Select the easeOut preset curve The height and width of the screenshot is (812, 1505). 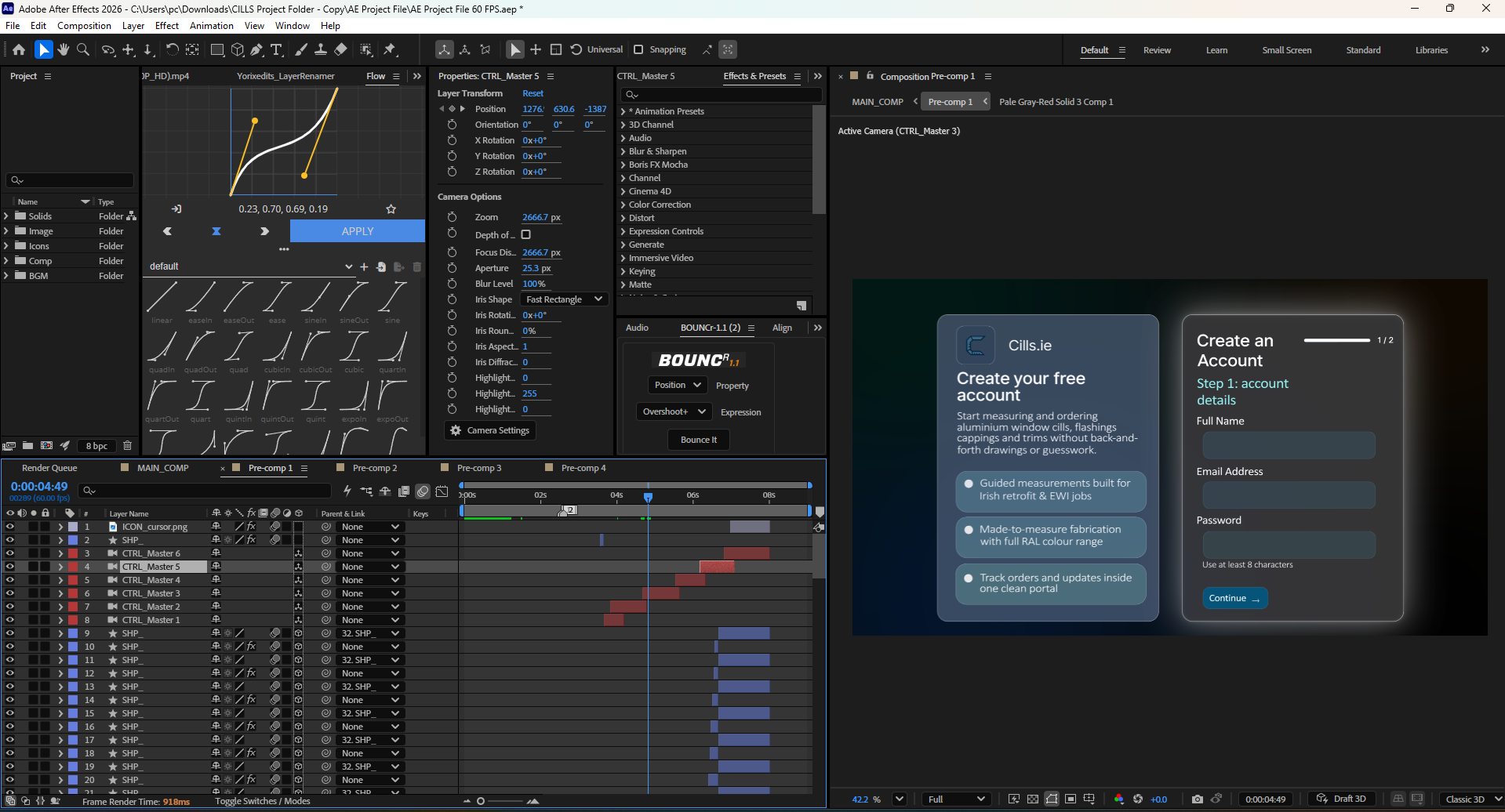238,298
